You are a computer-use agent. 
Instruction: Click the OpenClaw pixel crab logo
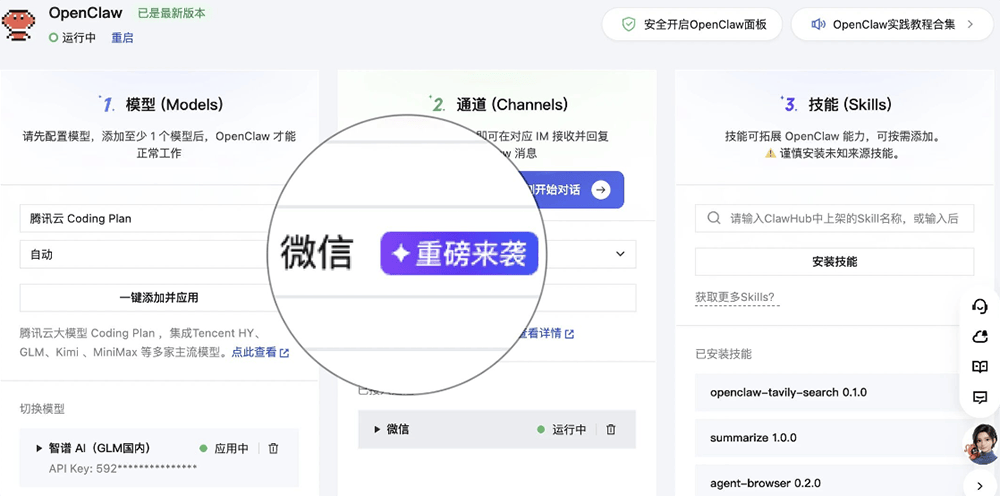pos(19,24)
